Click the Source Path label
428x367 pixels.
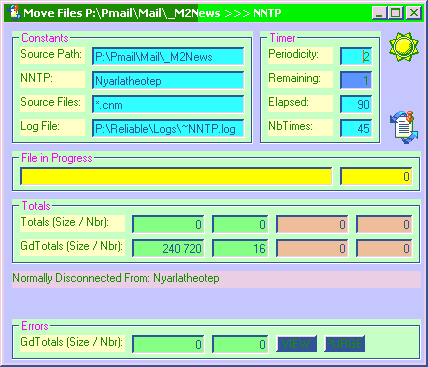pos(51,54)
